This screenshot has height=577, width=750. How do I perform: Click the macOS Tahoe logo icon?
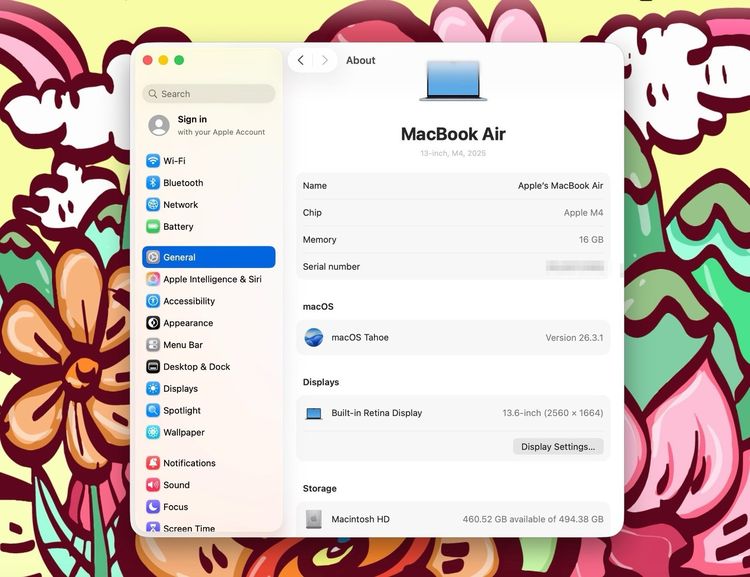[314, 338]
